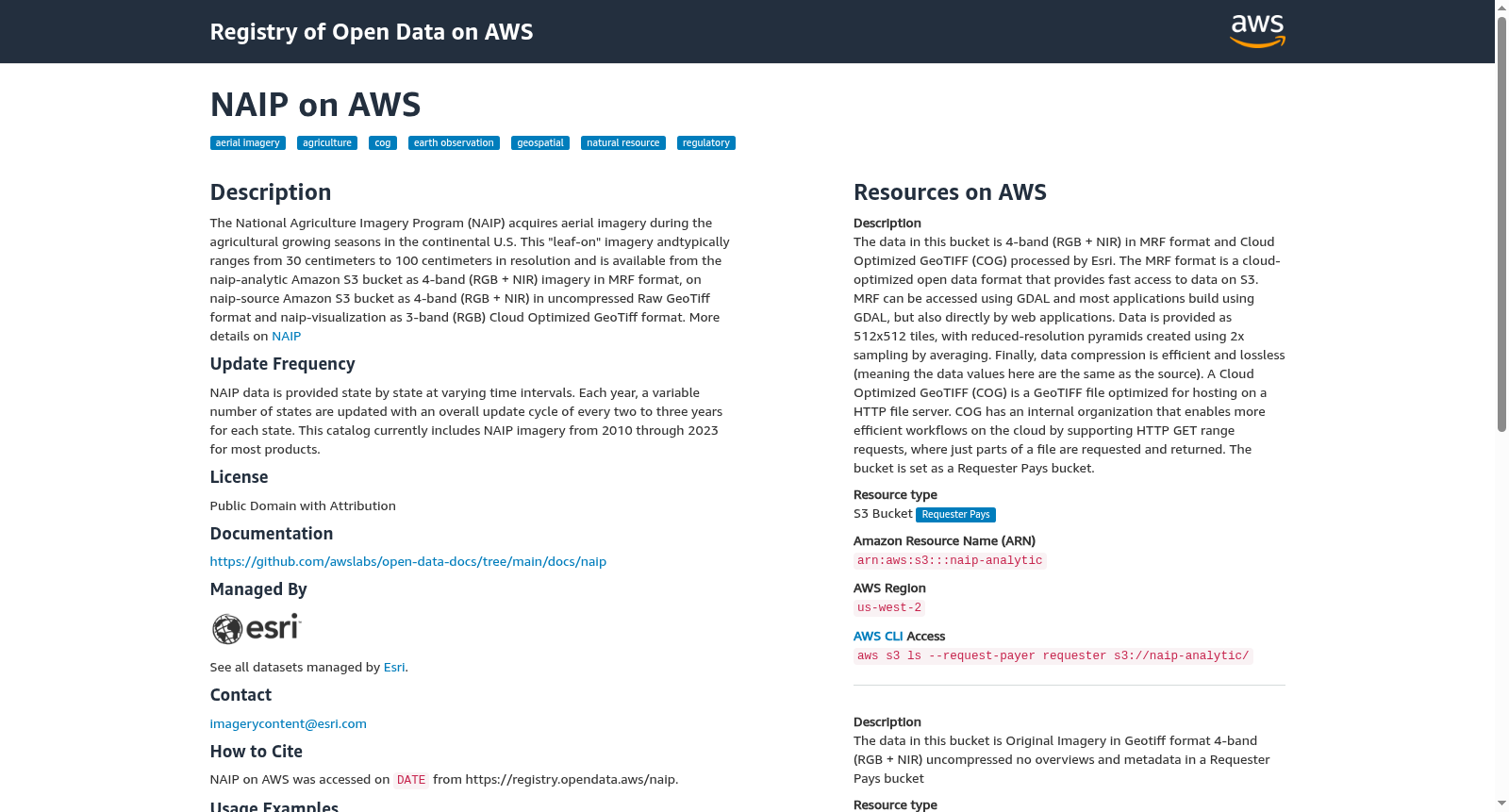1509x812 pixels.
Task: Click the us-west-2 region value
Action: 889,608
